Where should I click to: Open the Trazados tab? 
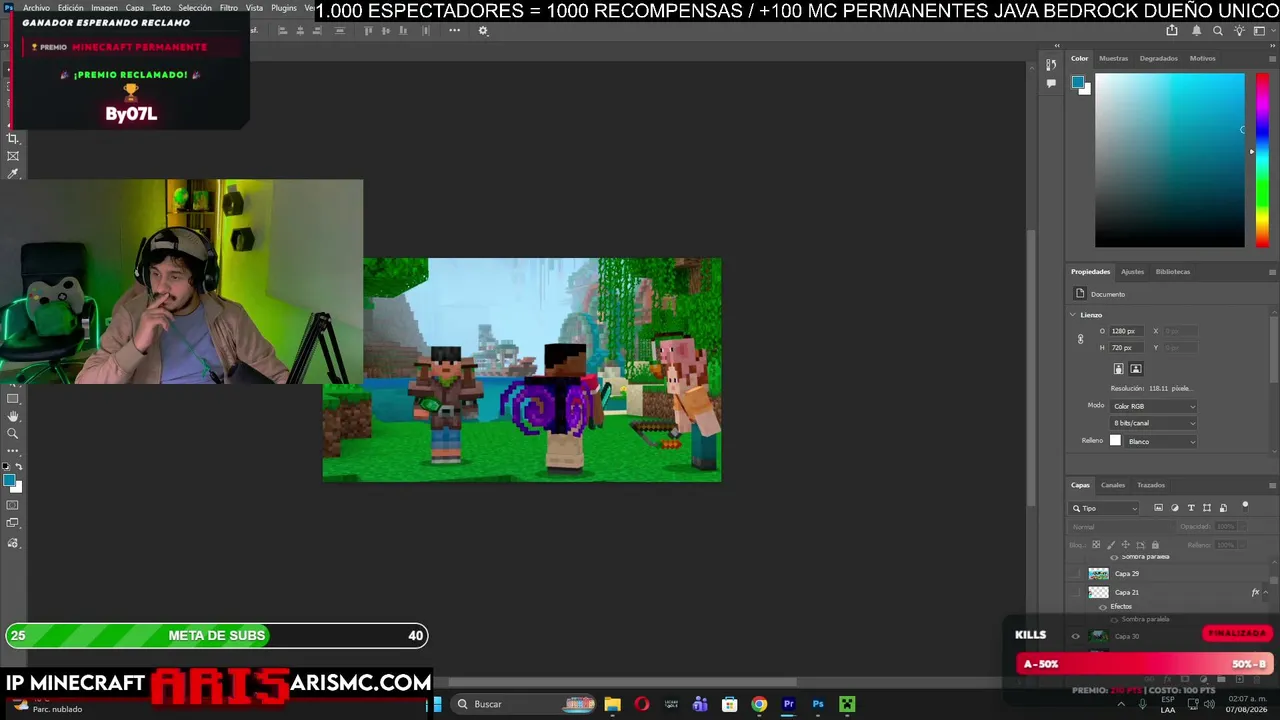coord(1151,486)
